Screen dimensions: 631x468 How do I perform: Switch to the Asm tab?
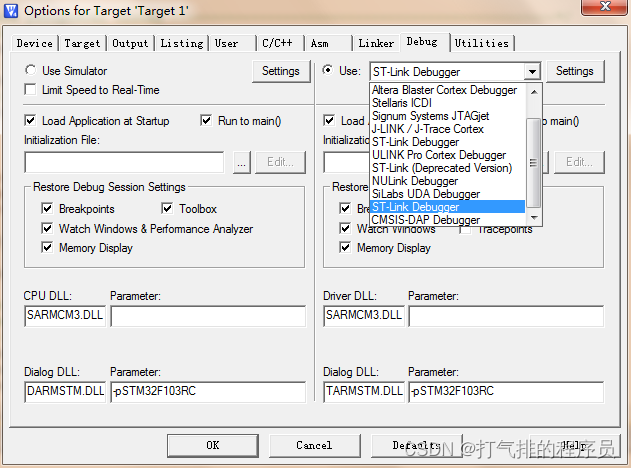click(x=328, y=43)
